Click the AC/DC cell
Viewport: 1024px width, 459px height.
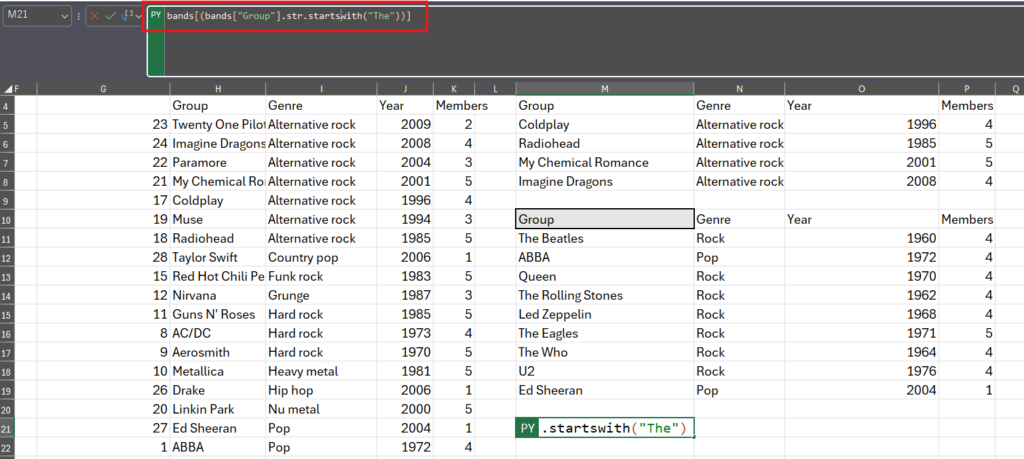217,333
